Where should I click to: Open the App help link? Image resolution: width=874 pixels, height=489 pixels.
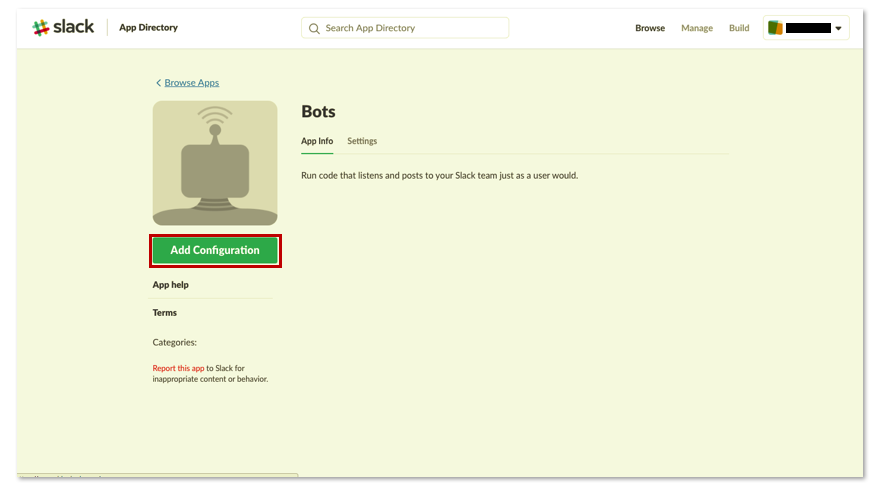(x=171, y=285)
